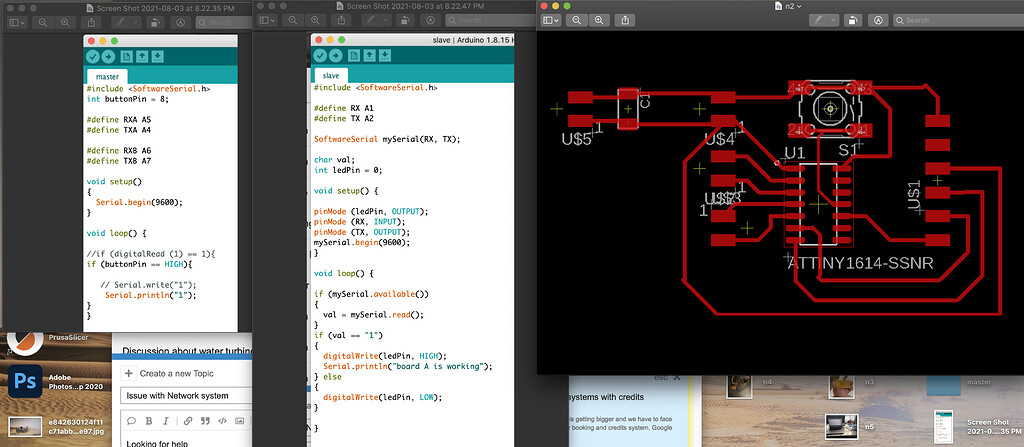Image resolution: width=1024 pixels, height=447 pixels.
Task: Click the Verify checkmark in the slave sketch
Action: coord(320,55)
